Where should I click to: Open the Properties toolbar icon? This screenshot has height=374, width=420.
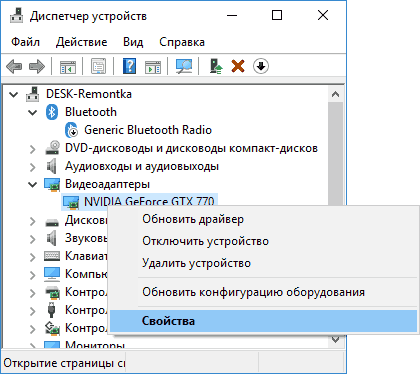coord(98,66)
